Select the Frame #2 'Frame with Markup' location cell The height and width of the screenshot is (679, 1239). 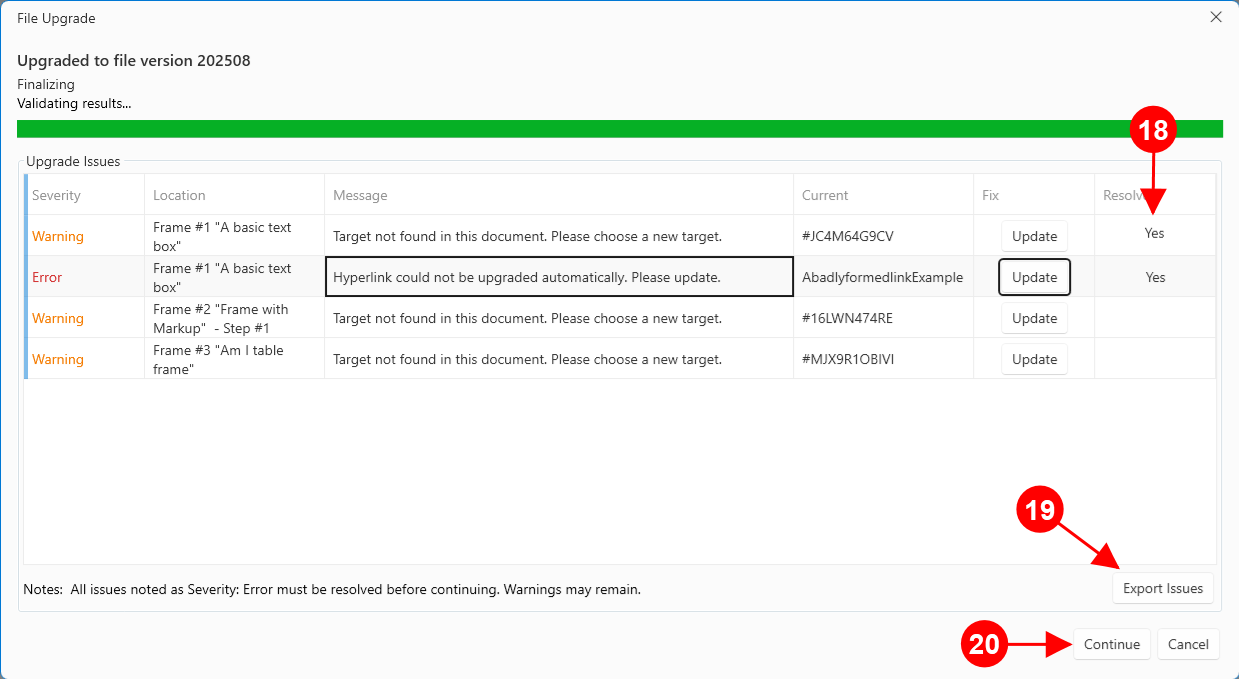click(x=221, y=318)
